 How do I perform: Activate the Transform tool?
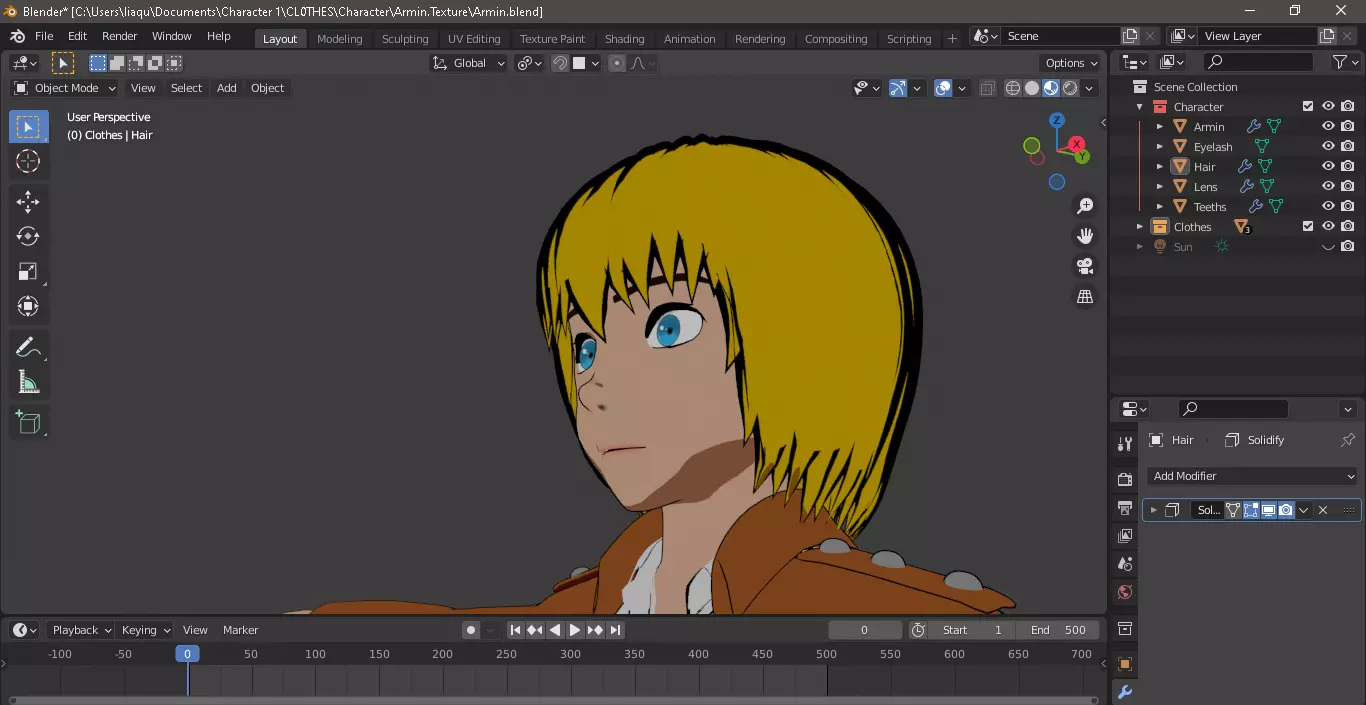coord(28,306)
